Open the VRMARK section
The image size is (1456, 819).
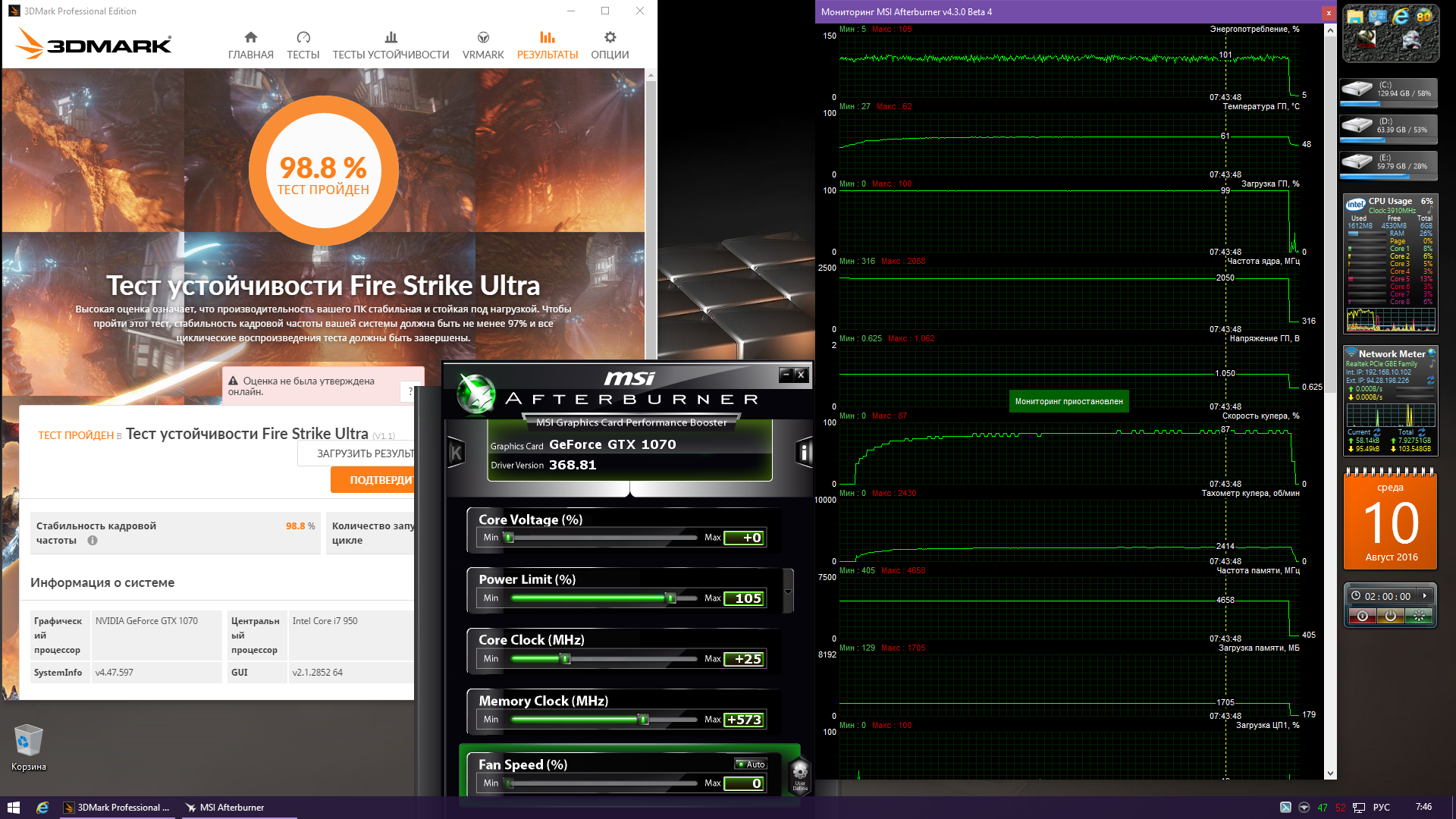coord(483,45)
